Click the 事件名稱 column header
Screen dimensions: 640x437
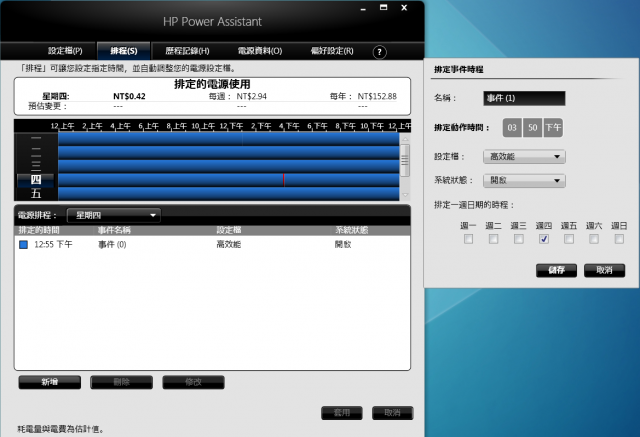click(x=114, y=230)
